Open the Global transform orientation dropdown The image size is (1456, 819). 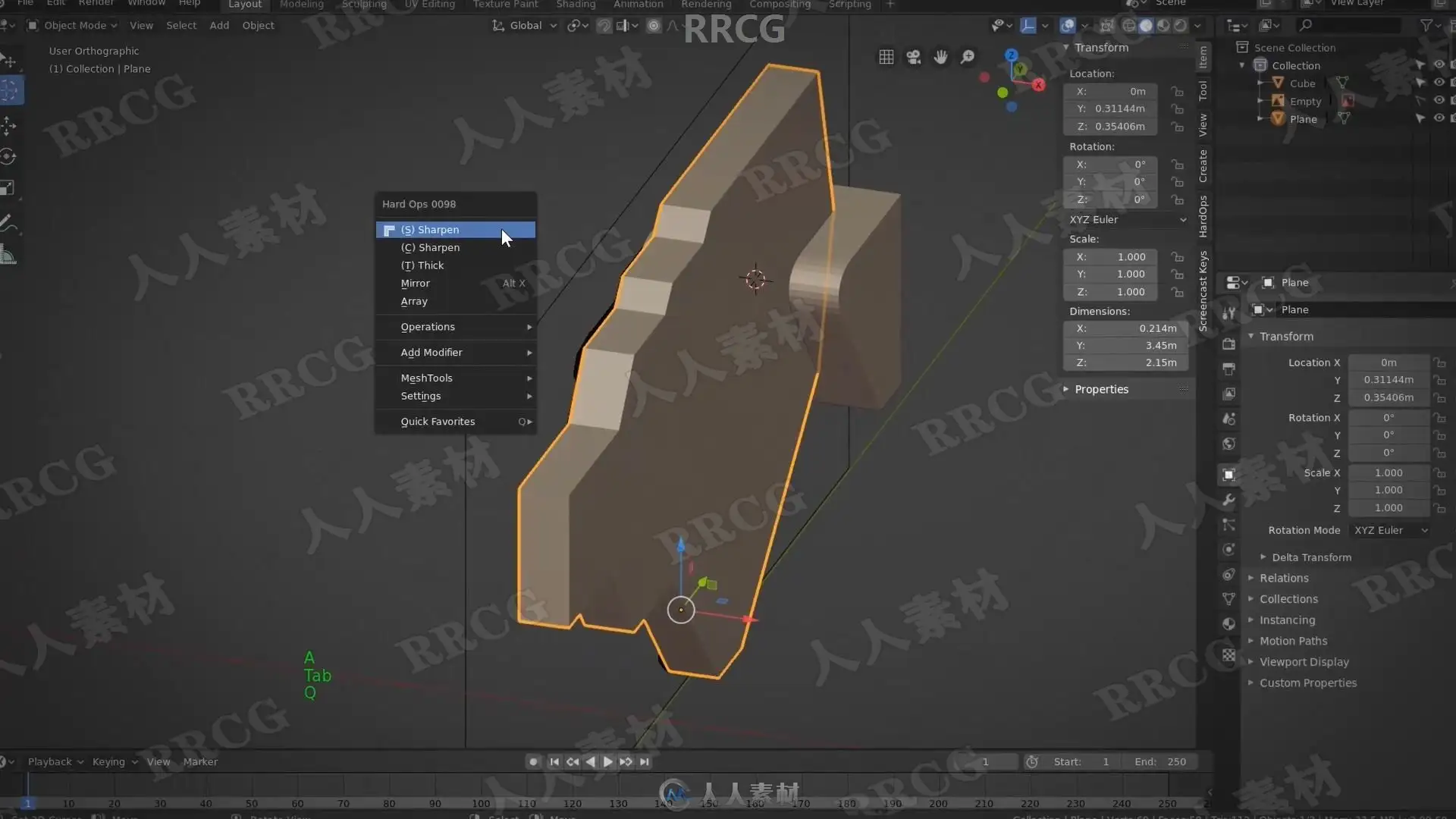click(525, 26)
